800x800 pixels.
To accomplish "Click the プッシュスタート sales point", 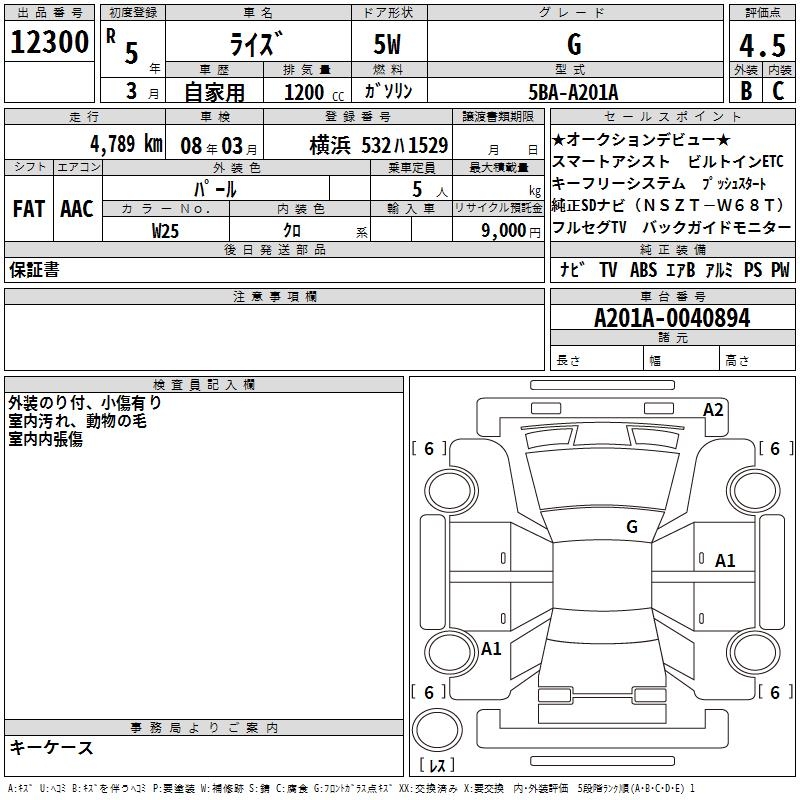I will coord(734,183).
